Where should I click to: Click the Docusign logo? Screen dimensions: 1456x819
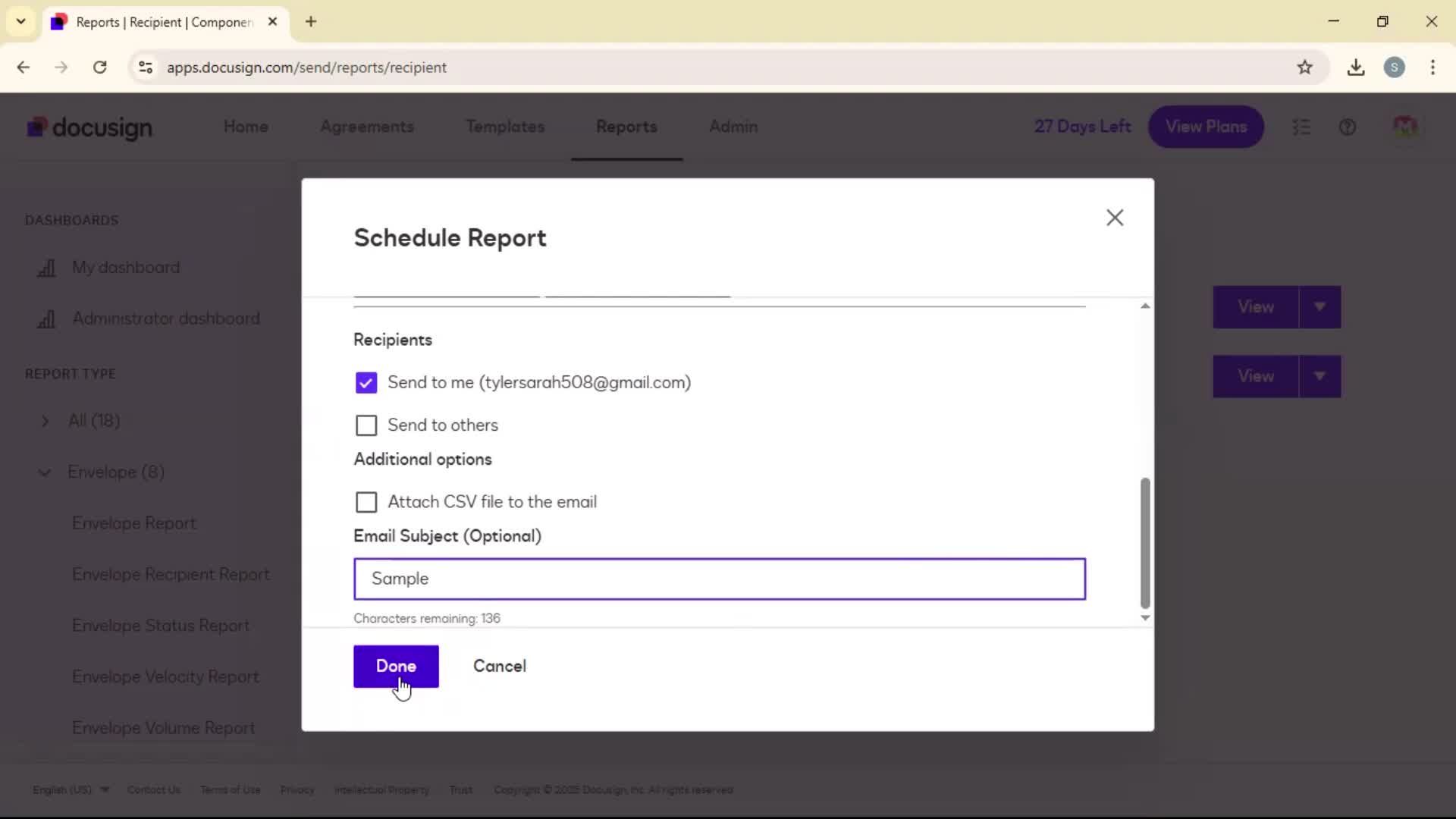(89, 127)
